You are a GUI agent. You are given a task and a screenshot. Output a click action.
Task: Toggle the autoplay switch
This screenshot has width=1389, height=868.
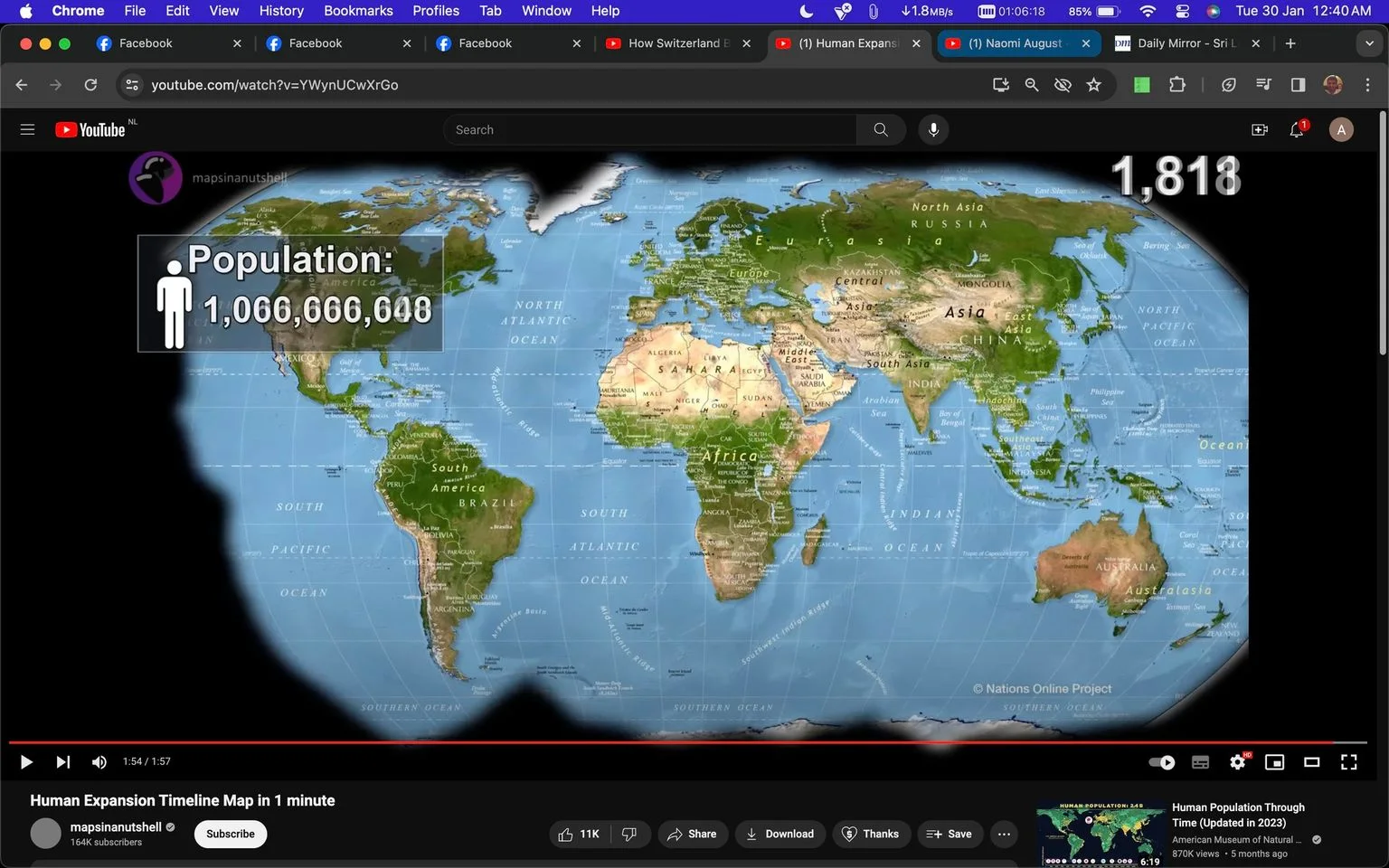point(1162,762)
